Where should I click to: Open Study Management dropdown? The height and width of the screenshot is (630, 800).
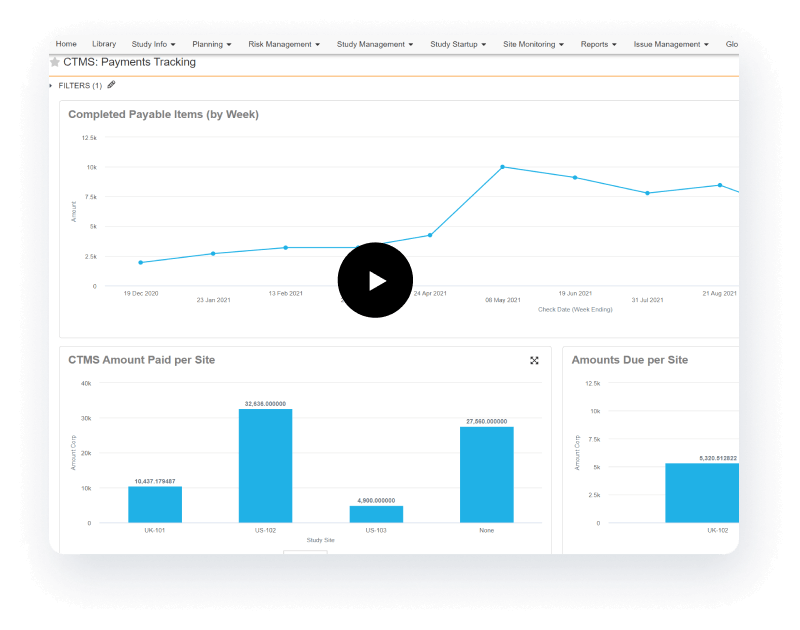point(375,44)
